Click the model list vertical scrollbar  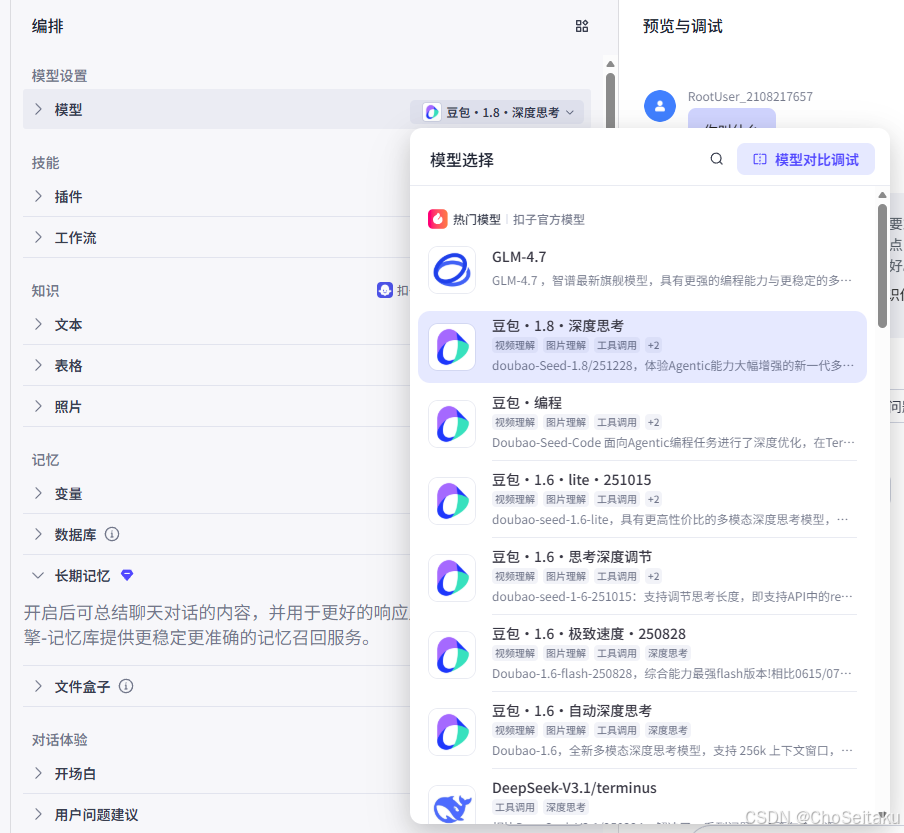pos(882,265)
